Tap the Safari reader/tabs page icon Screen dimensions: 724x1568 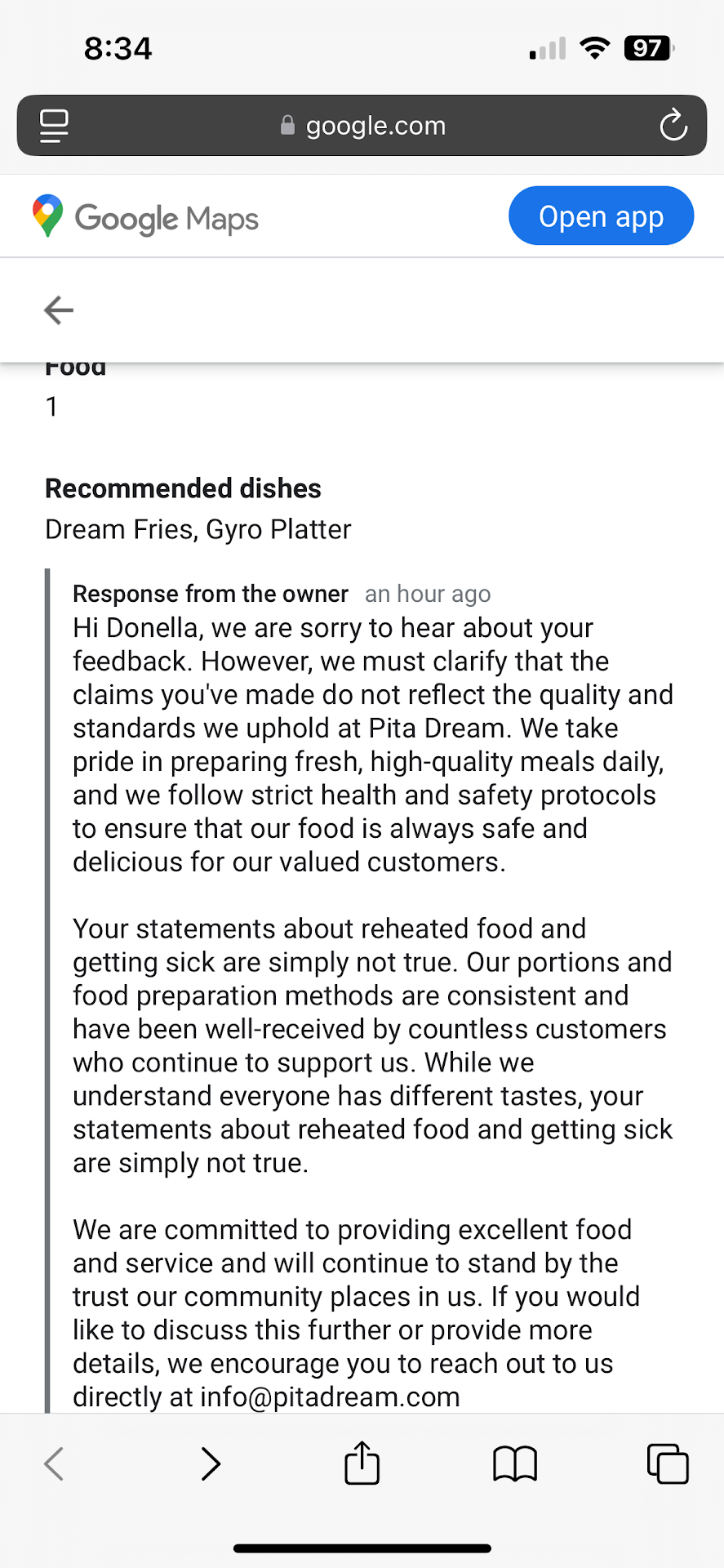click(x=54, y=126)
